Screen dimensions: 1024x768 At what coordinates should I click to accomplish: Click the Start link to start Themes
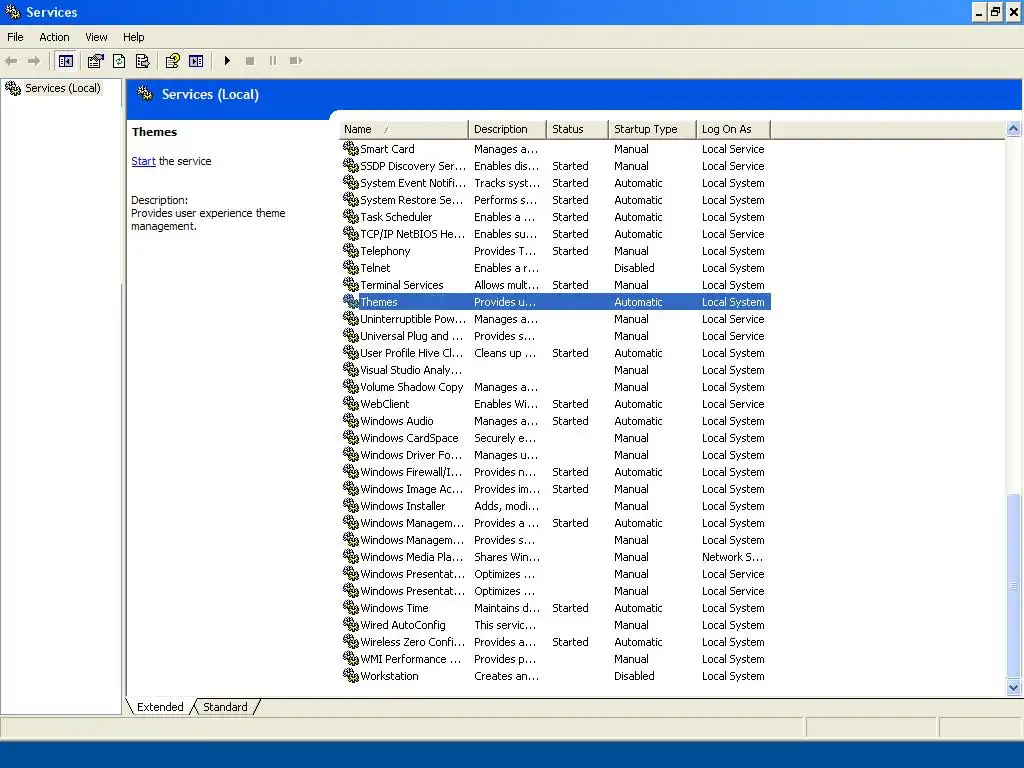[x=143, y=161]
